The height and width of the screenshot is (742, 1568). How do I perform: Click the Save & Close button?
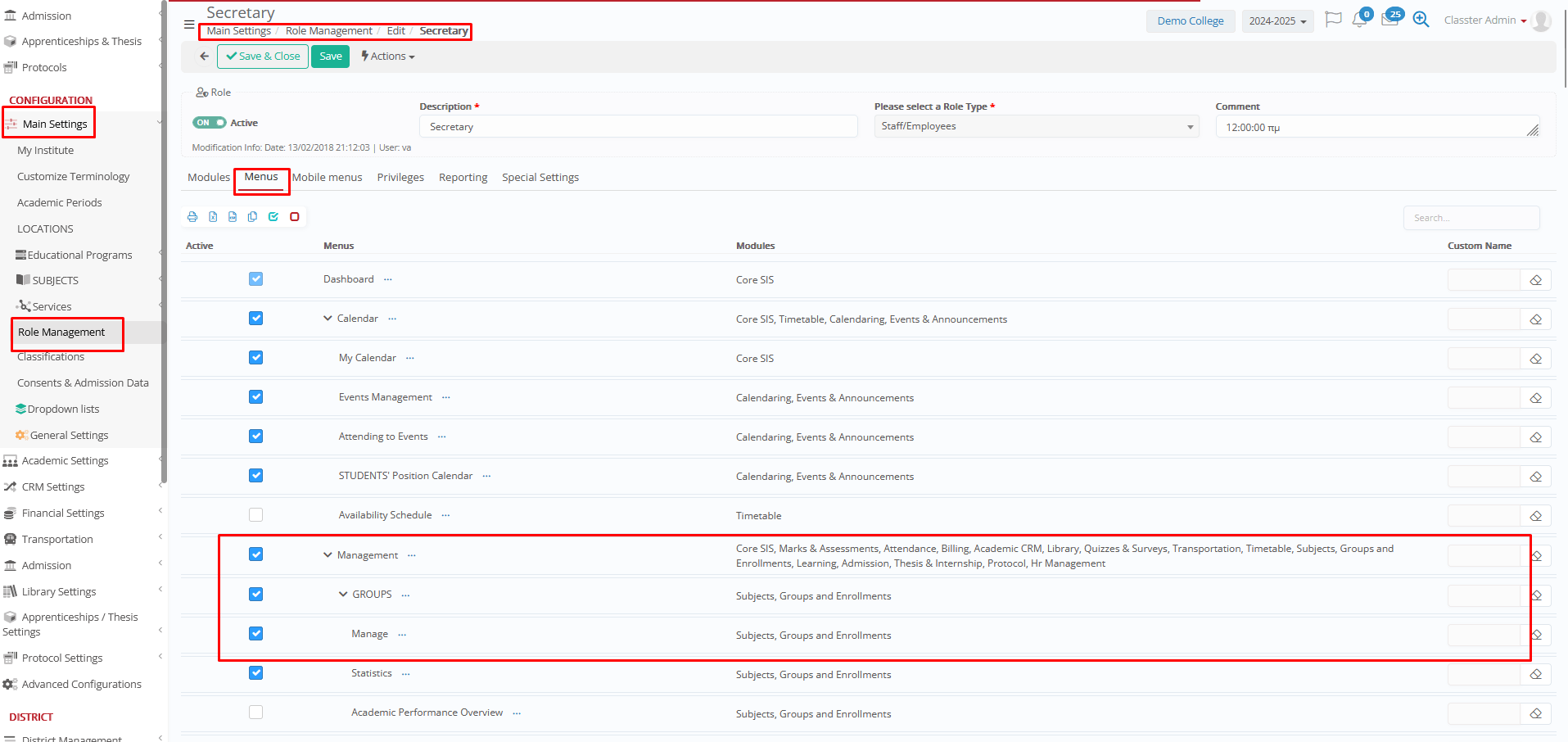click(x=263, y=57)
